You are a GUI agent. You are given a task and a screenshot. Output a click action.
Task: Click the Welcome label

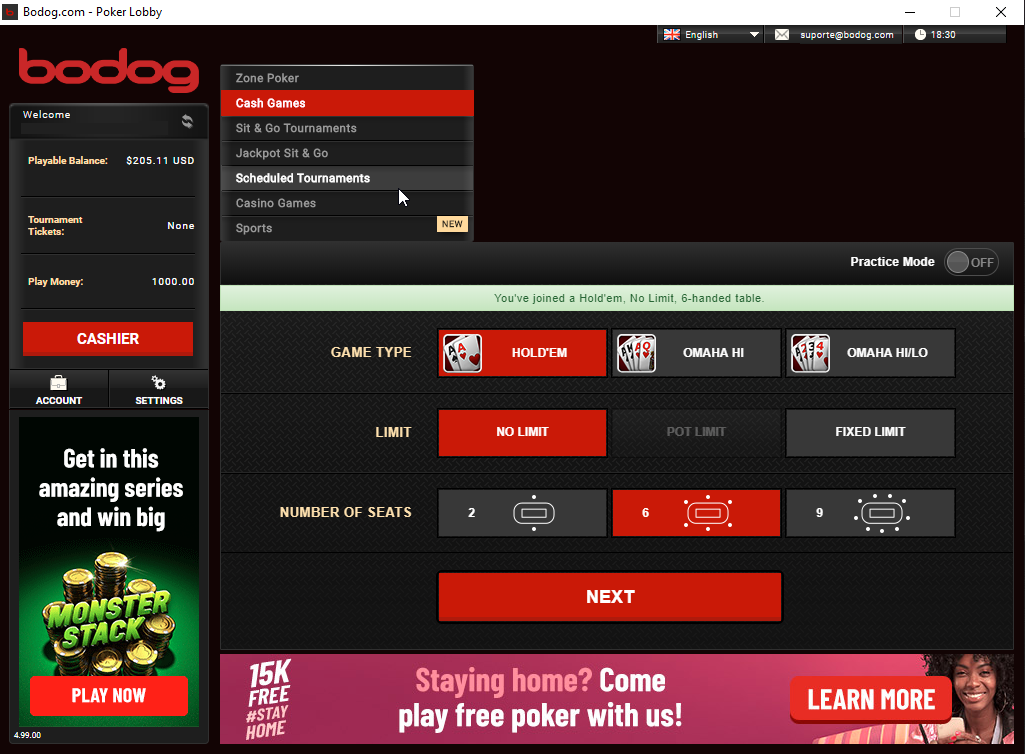[46, 114]
